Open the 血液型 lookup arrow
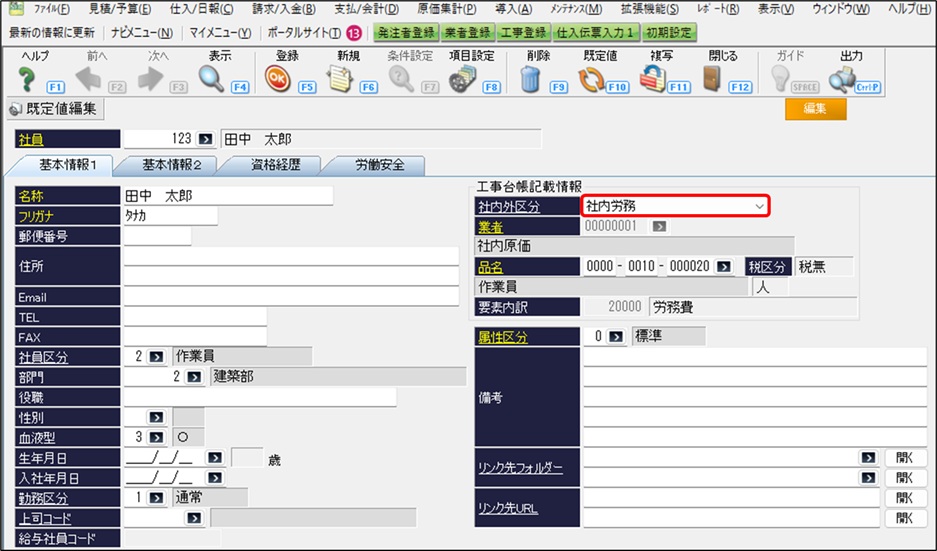Image resolution: width=937 pixels, height=551 pixels. [157, 437]
